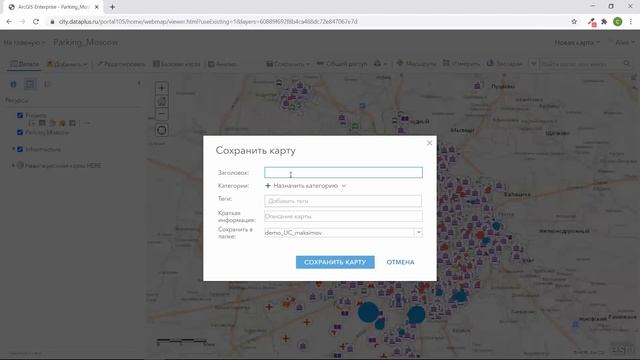This screenshot has width=640, height=360.
Task: Open Закладки bookmarks
Action: pyautogui.click(x=504, y=64)
